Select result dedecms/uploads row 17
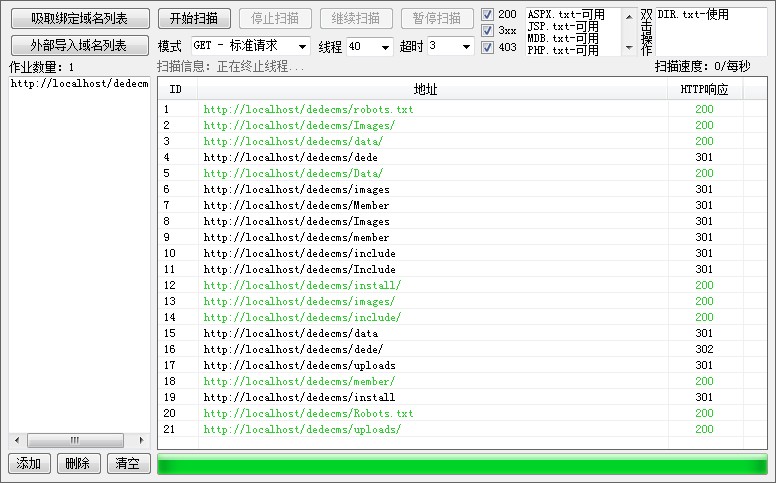Image resolution: width=776 pixels, height=483 pixels. point(462,365)
